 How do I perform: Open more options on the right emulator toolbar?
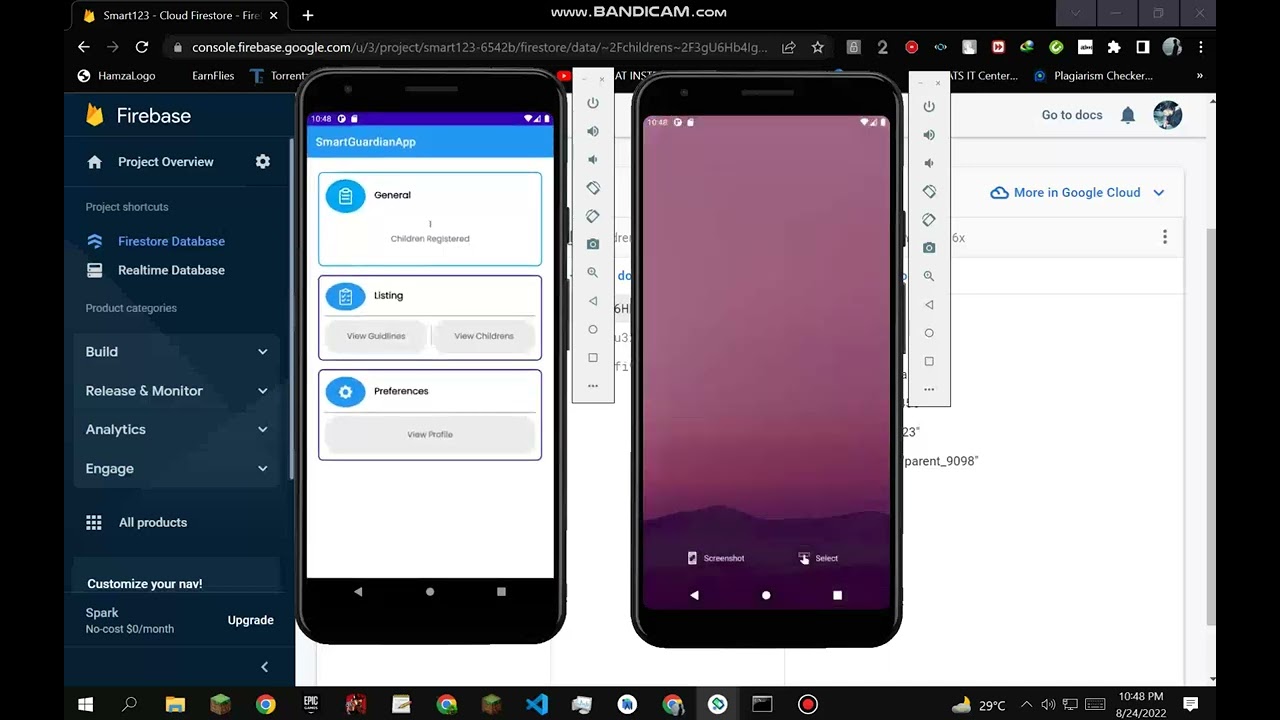[929, 389]
